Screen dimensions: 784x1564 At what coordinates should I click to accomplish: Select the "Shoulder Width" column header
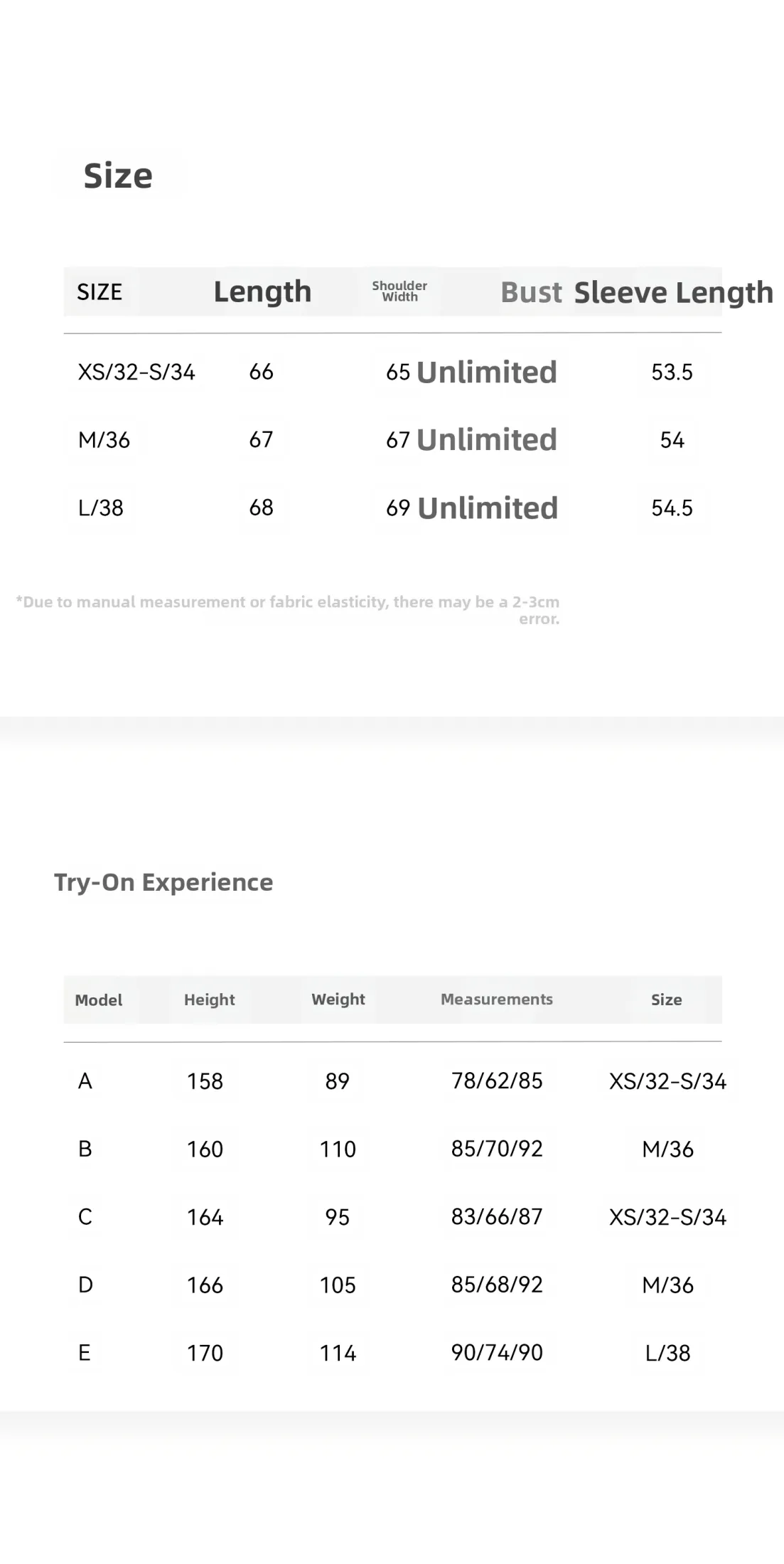tap(399, 291)
